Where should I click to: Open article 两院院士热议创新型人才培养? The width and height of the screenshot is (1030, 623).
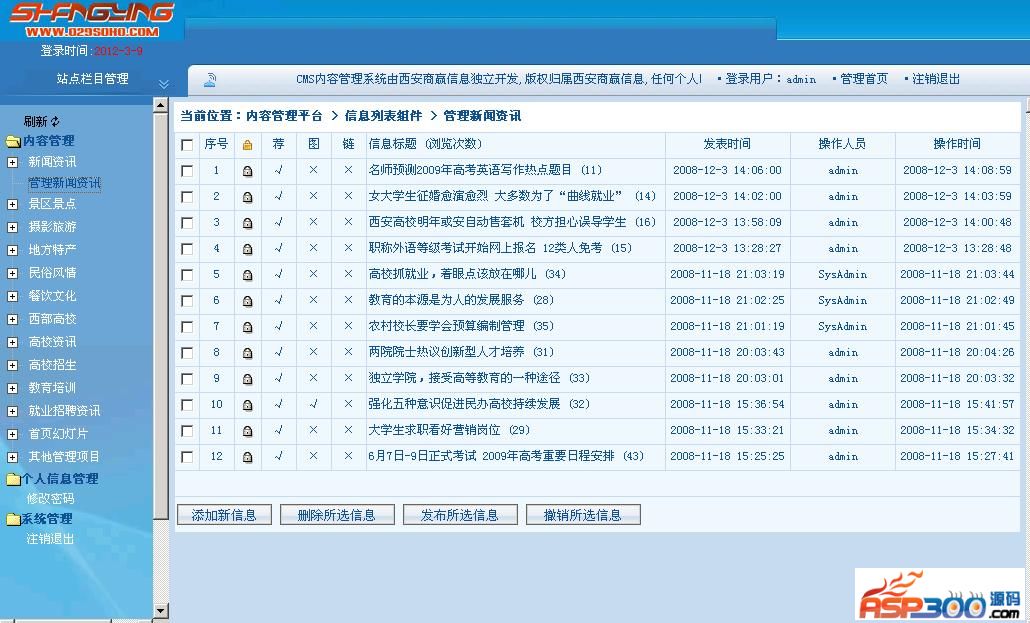coord(447,352)
